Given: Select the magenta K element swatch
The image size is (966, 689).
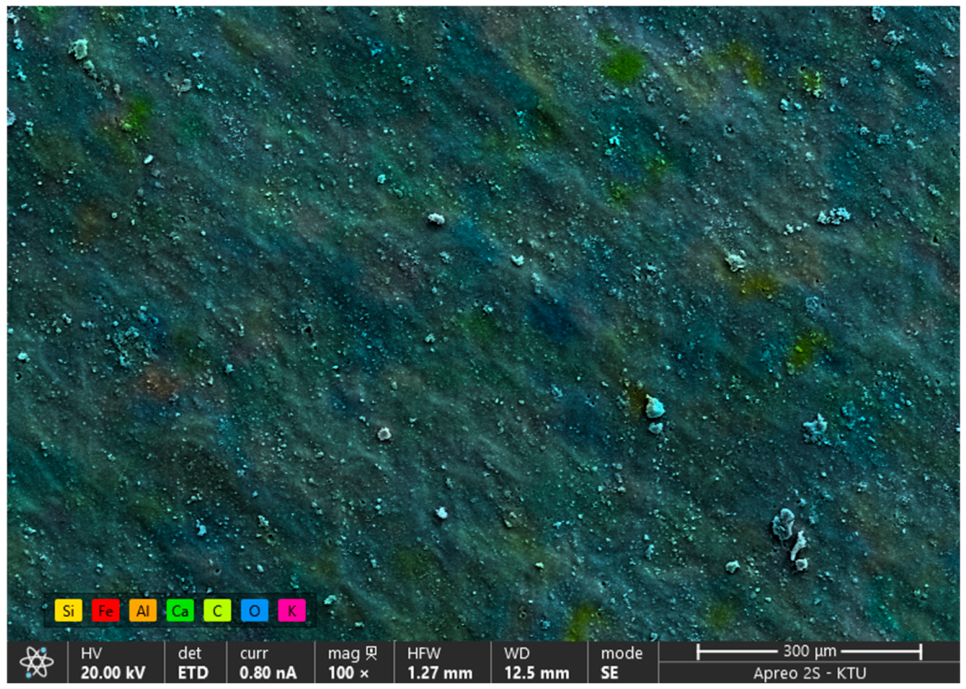Looking at the screenshot, I should click(x=292, y=611).
